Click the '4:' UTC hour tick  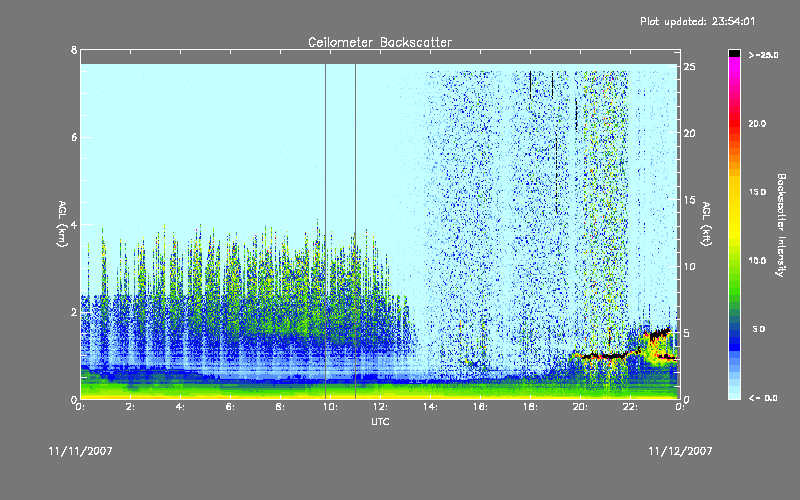click(x=180, y=407)
